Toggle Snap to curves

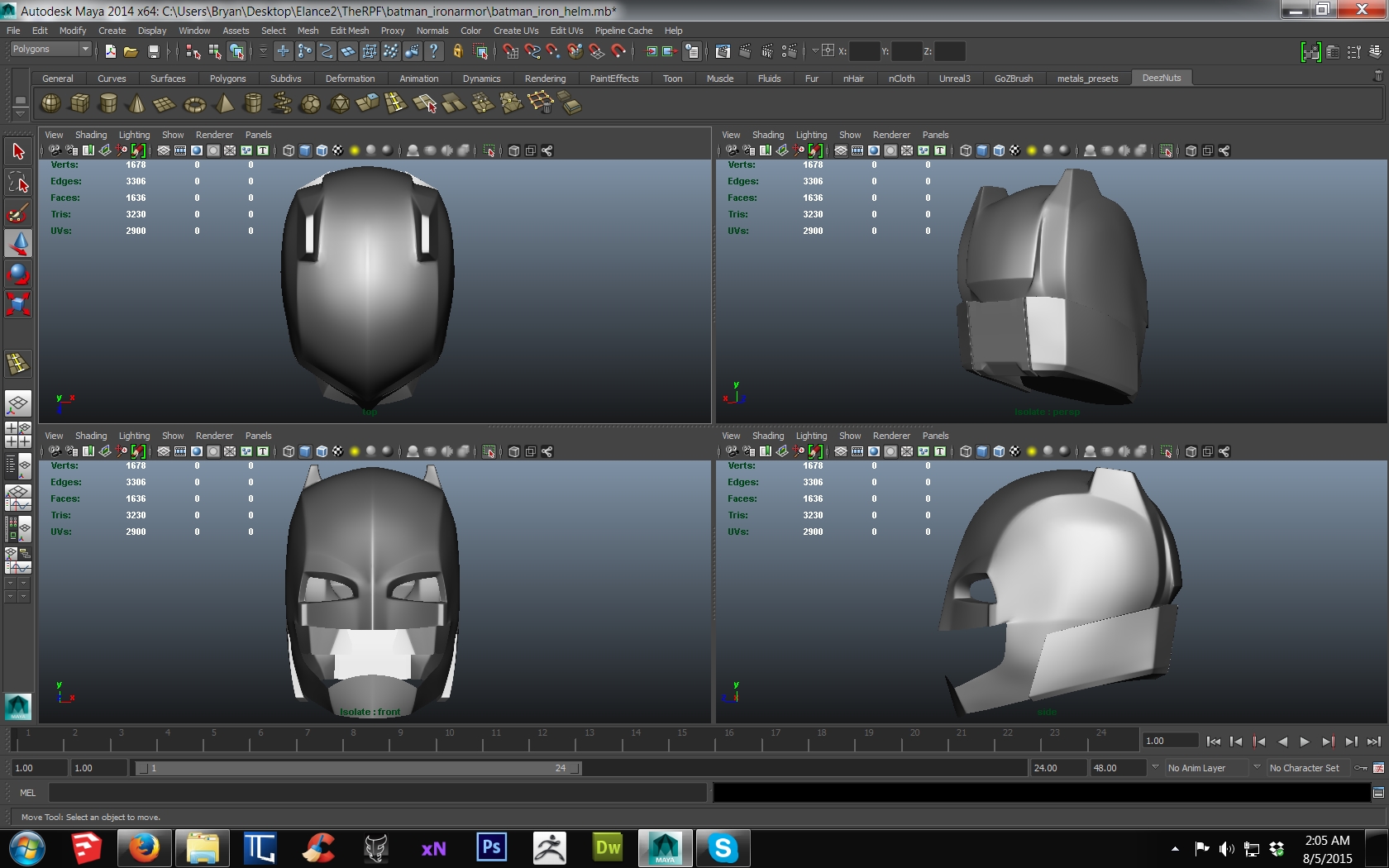click(532, 51)
